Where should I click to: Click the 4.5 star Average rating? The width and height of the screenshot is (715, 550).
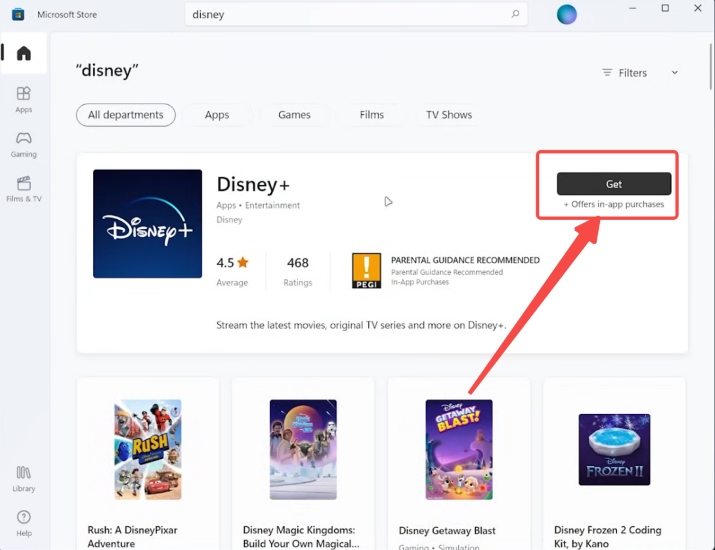coord(233,270)
